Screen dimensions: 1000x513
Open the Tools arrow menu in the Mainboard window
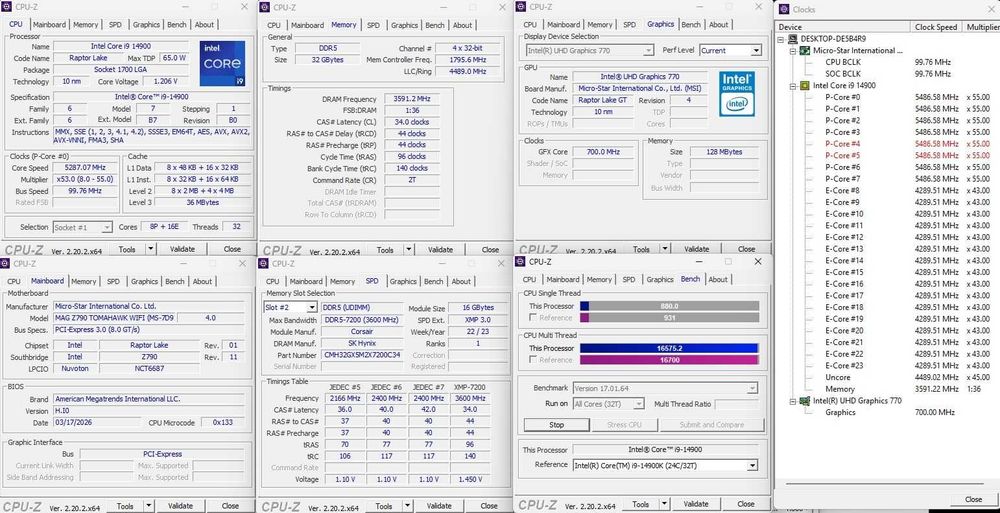(149, 506)
